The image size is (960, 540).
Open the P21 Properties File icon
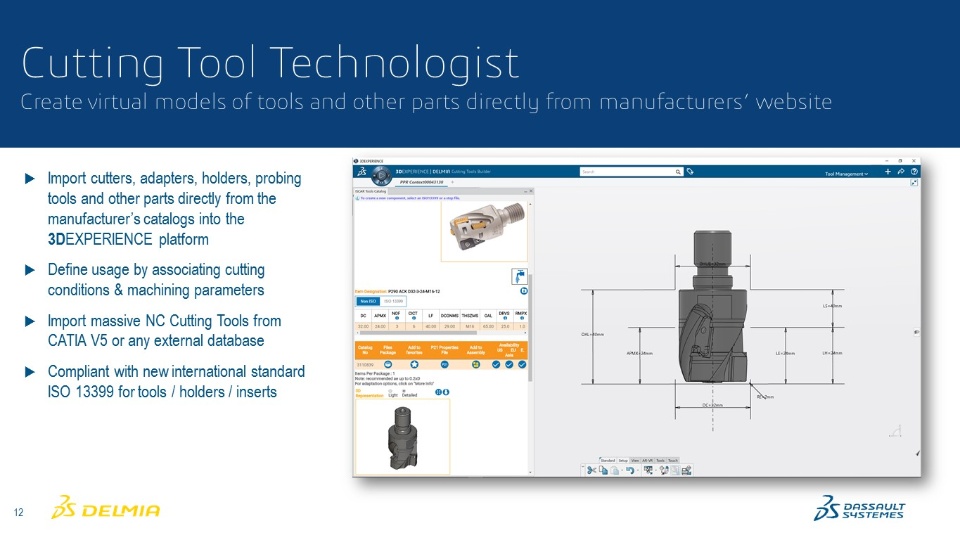[x=444, y=364]
